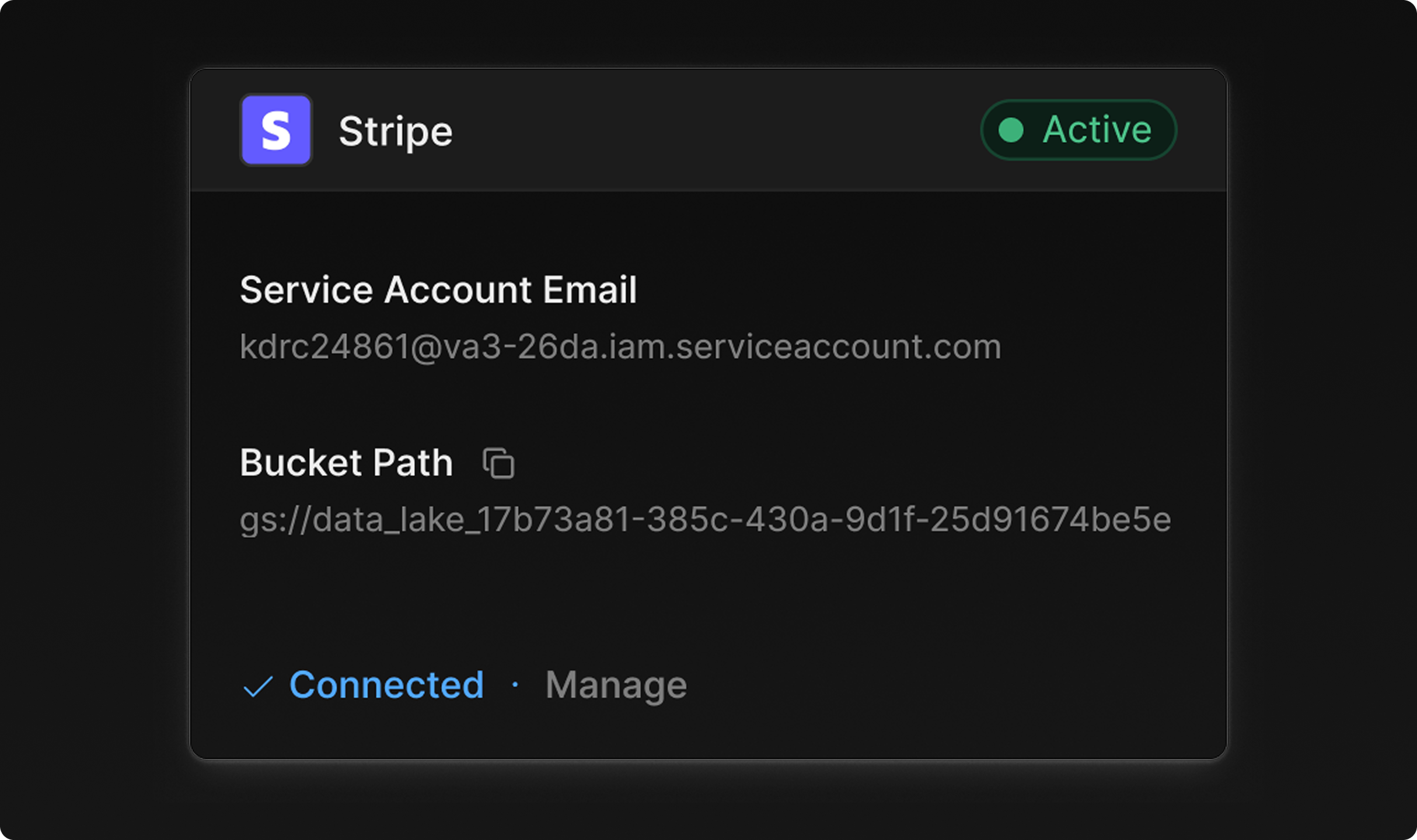This screenshot has height=840, width=1417.
Task: Click the Stripe integration title
Action: click(395, 131)
